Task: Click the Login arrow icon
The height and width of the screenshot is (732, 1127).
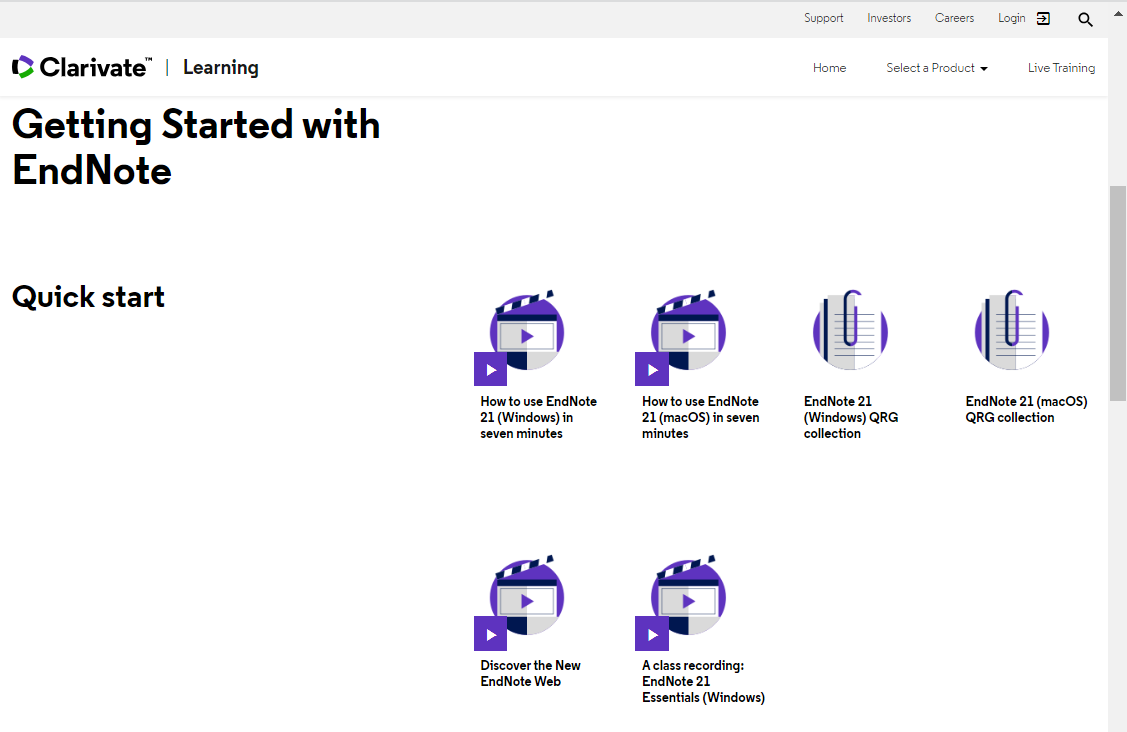Action: coord(1043,18)
